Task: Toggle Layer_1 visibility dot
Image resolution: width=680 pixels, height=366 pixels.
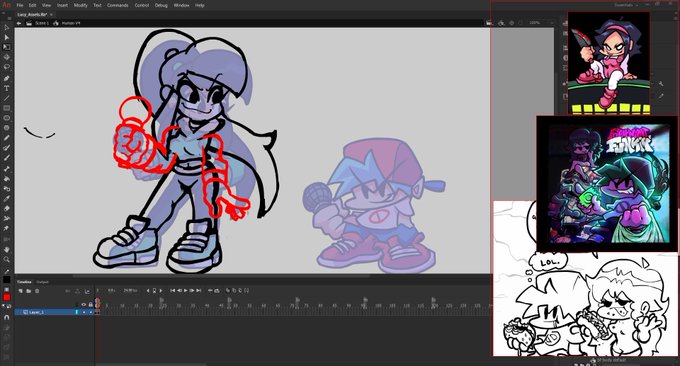Action: click(x=84, y=312)
